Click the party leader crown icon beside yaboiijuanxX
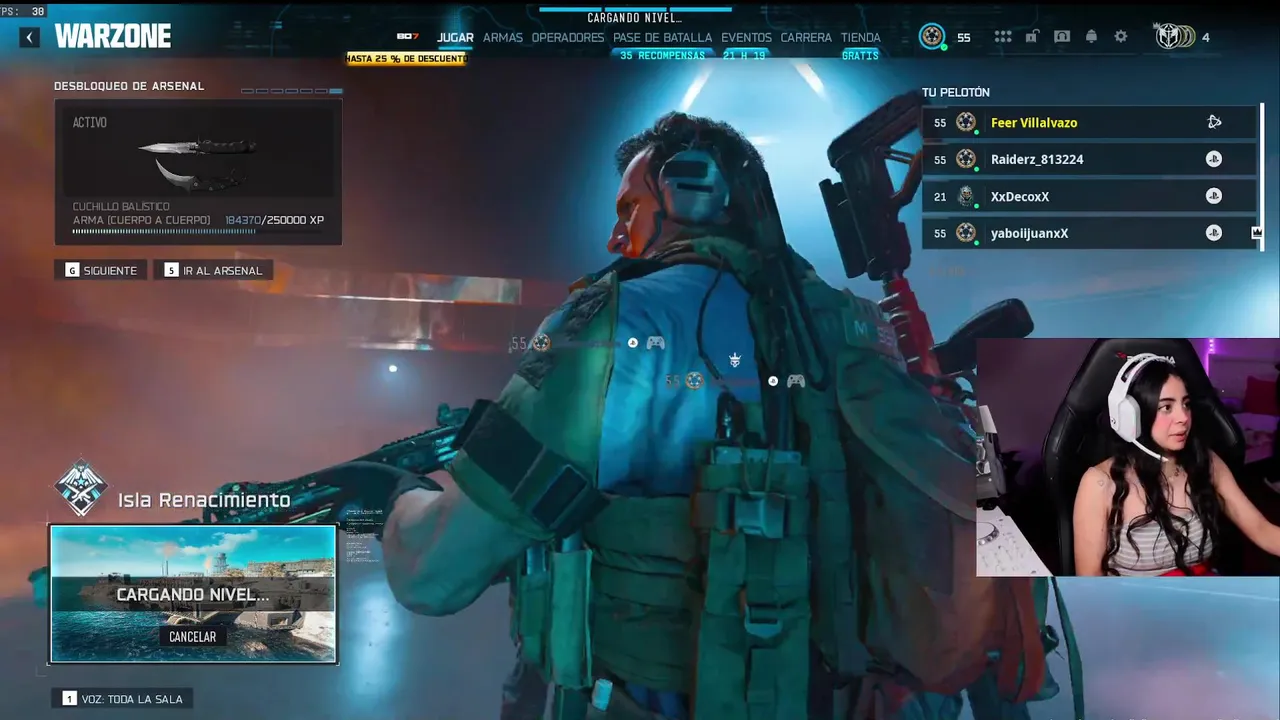Viewport: 1280px width, 720px height. (x=1257, y=233)
